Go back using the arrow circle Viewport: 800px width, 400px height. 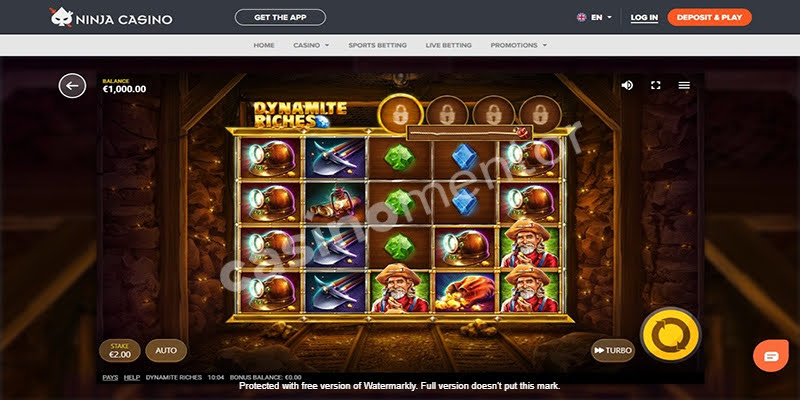tap(72, 86)
